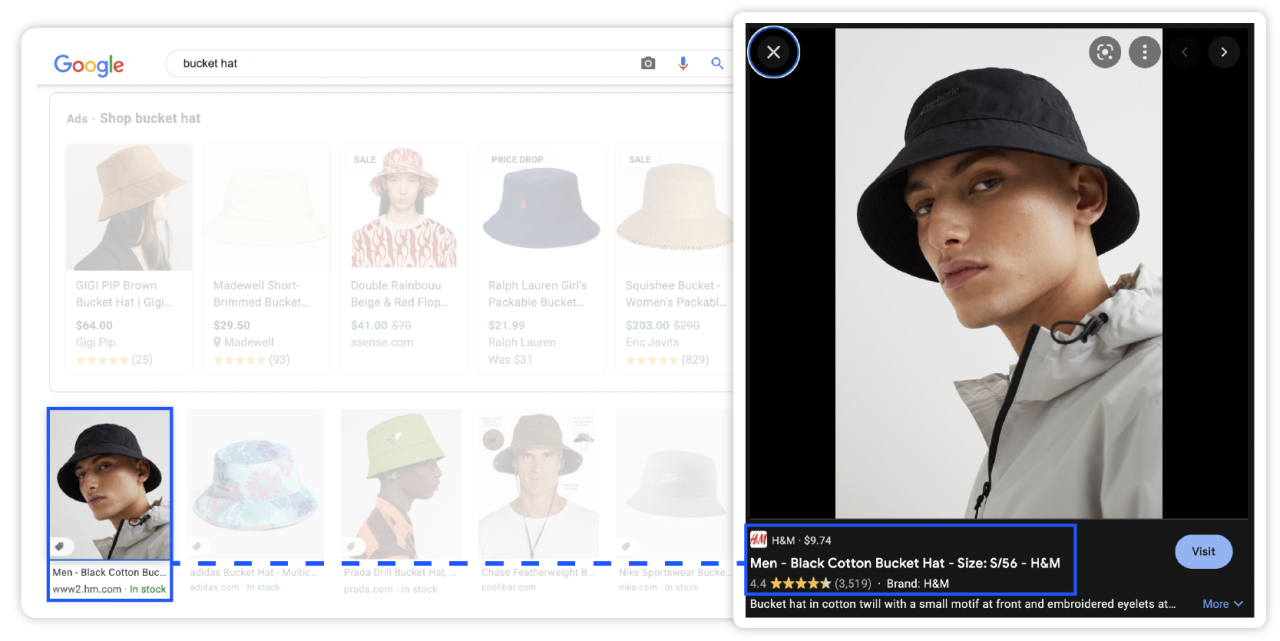Expand the product description via More
Viewport: 1280px width, 641px height.
(x=1221, y=603)
